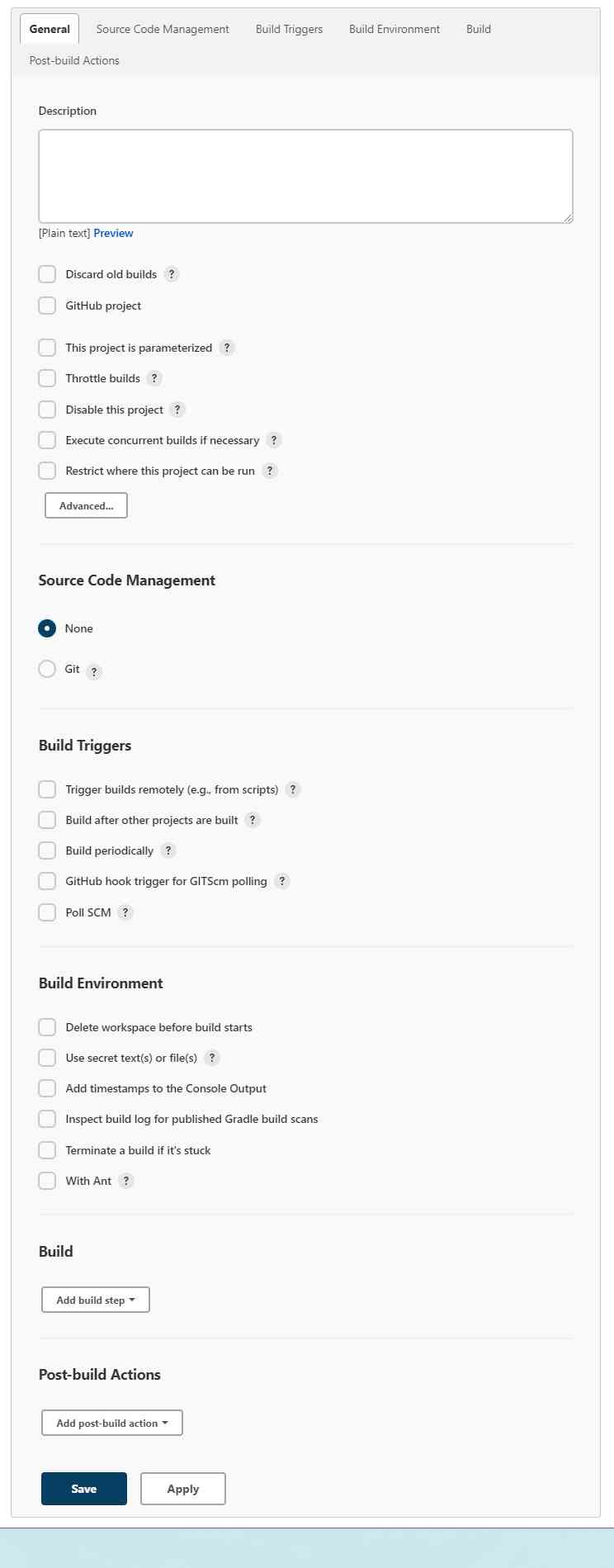Open help for GitHub hook trigger

pos(281,881)
